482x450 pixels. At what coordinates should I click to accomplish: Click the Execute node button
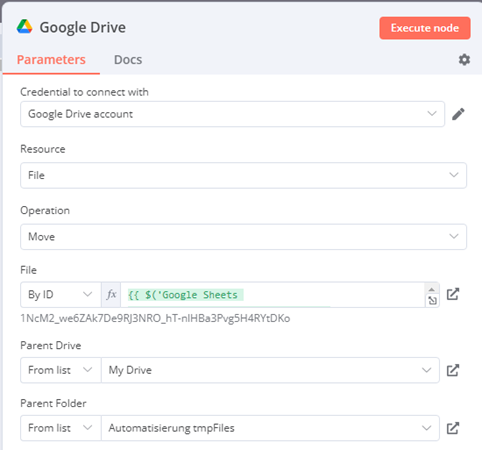click(425, 28)
